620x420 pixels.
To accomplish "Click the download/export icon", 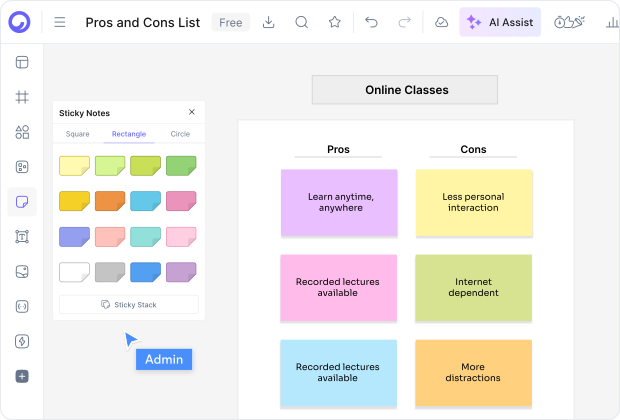I will pyautogui.click(x=268, y=22).
